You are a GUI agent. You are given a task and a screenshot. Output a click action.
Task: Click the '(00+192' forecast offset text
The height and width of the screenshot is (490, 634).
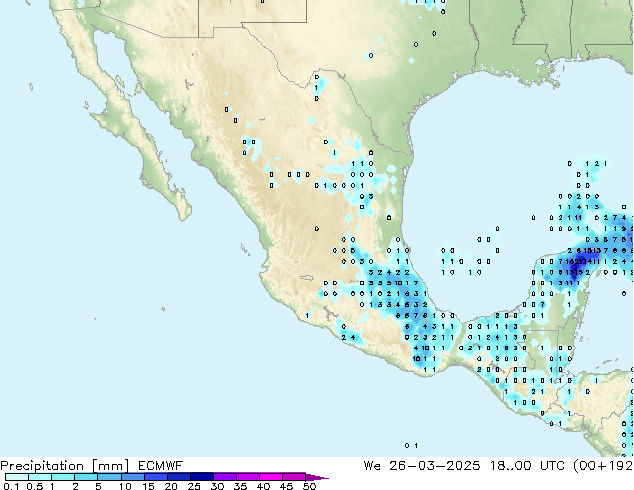[603, 466]
